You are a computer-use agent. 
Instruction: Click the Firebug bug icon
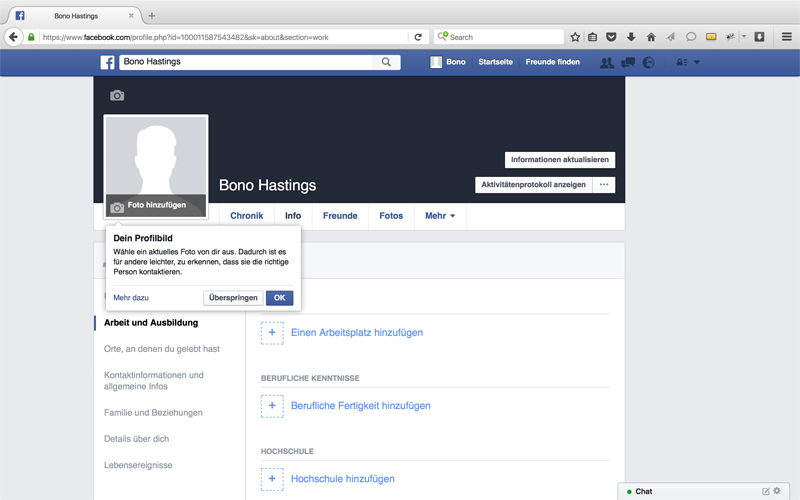tap(731, 37)
